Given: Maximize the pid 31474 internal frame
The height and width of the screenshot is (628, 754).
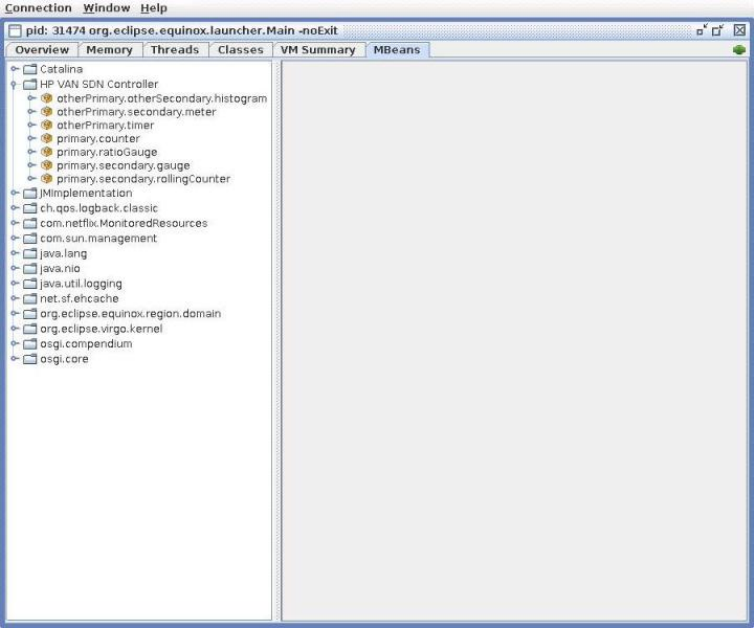Looking at the screenshot, I should (x=718, y=30).
